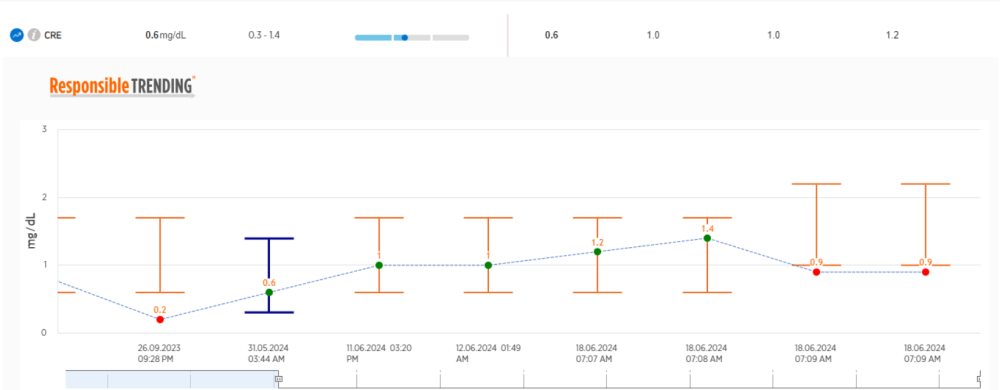Select the current result 0.6 mg/dL

point(166,36)
